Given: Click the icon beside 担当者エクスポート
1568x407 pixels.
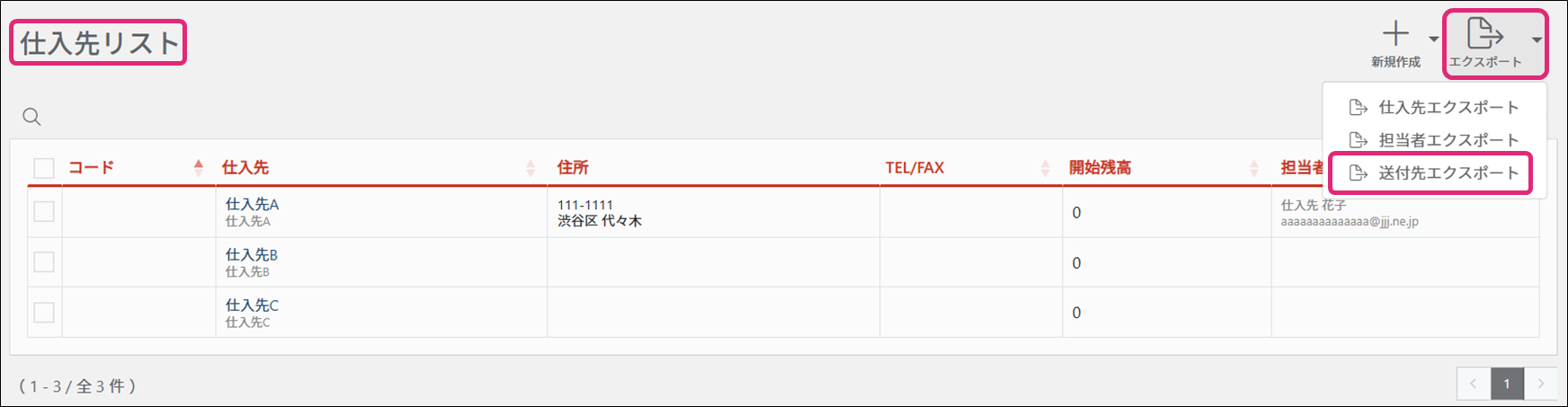Looking at the screenshot, I should coord(1359,140).
